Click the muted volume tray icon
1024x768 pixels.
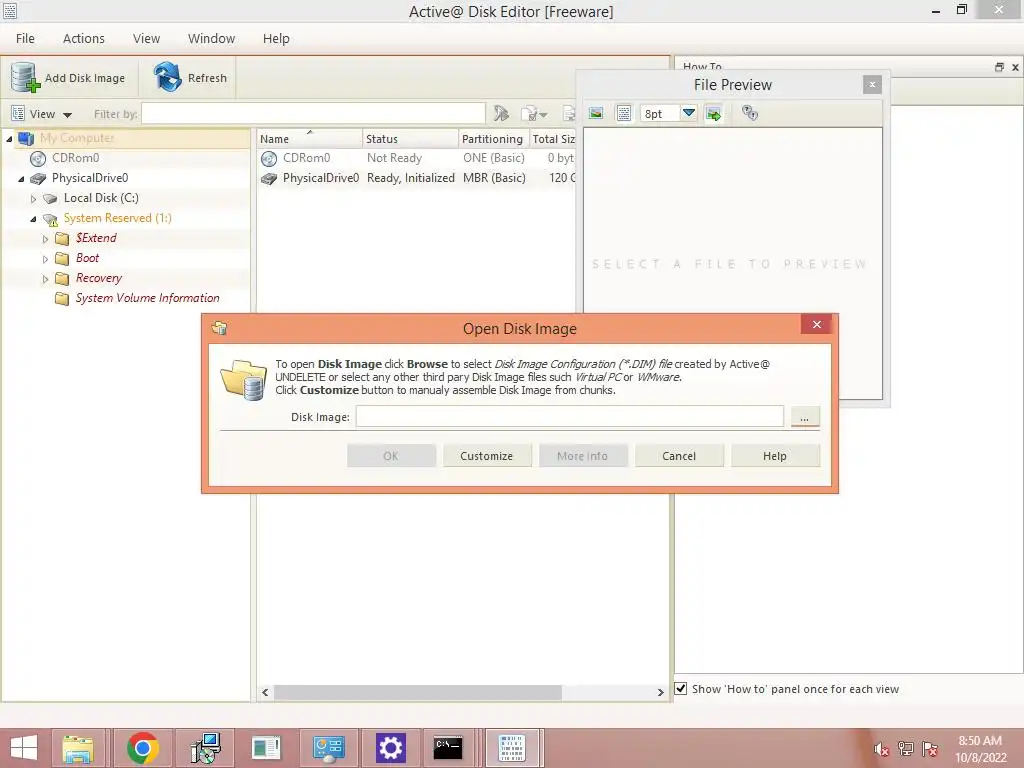[x=882, y=749]
